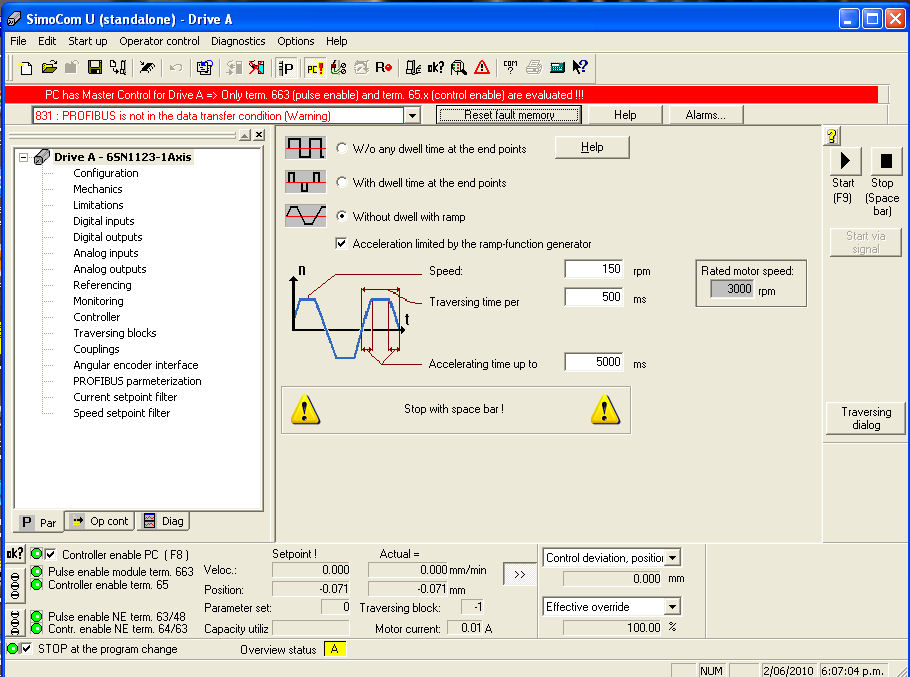Select Controller in the drive tree

96,317
